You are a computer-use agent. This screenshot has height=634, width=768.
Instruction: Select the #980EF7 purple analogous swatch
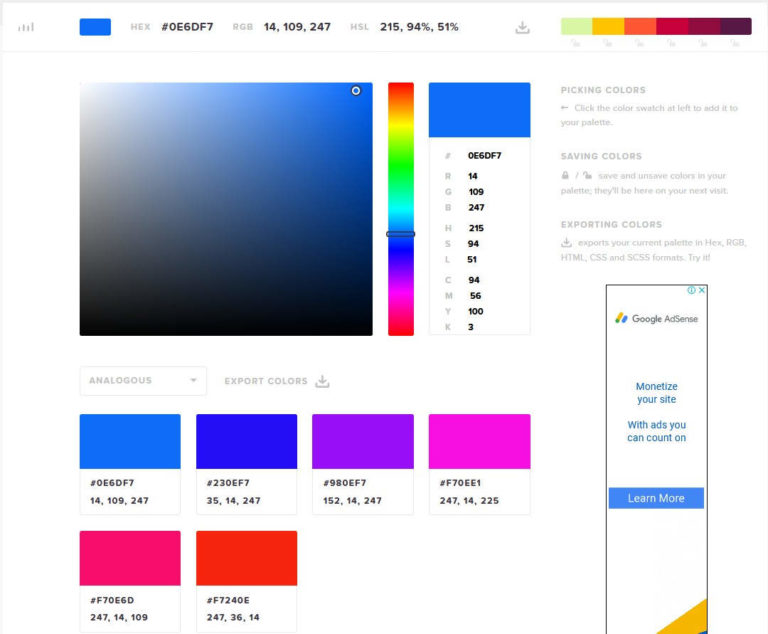click(362, 441)
